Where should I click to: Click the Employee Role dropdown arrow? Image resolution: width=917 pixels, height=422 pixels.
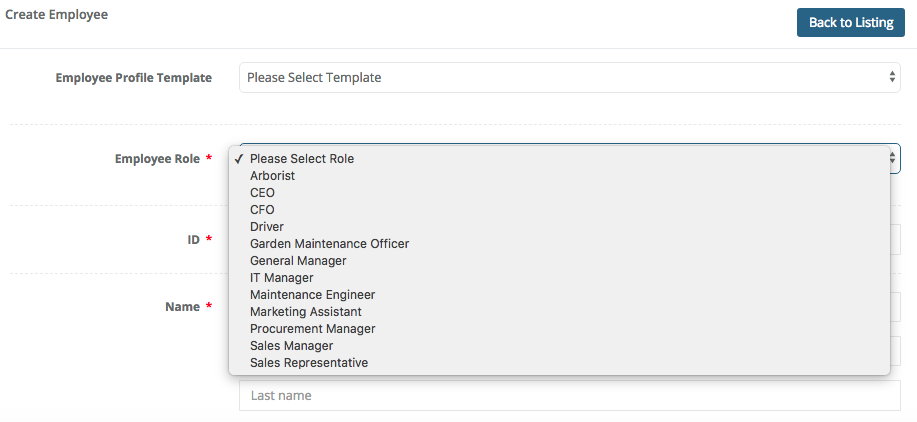point(892,158)
